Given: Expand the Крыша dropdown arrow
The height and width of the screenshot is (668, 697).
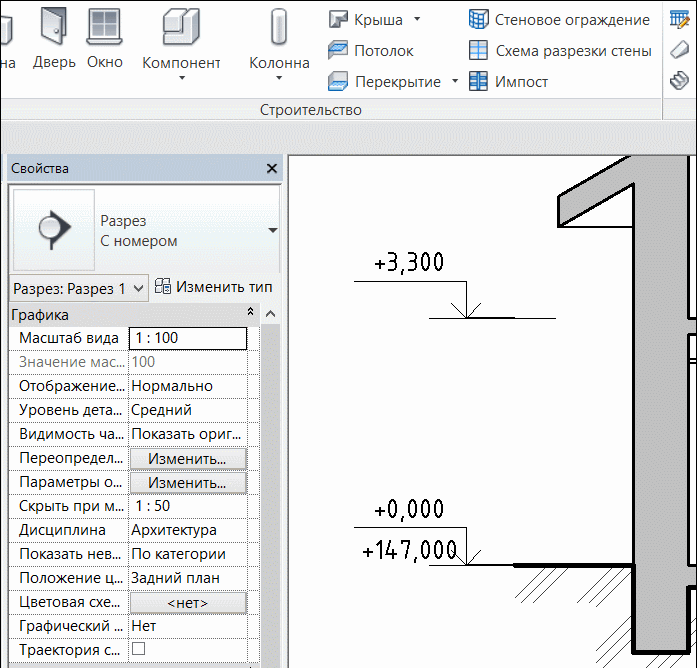Looking at the screenshot, I should tap(417, 19).
